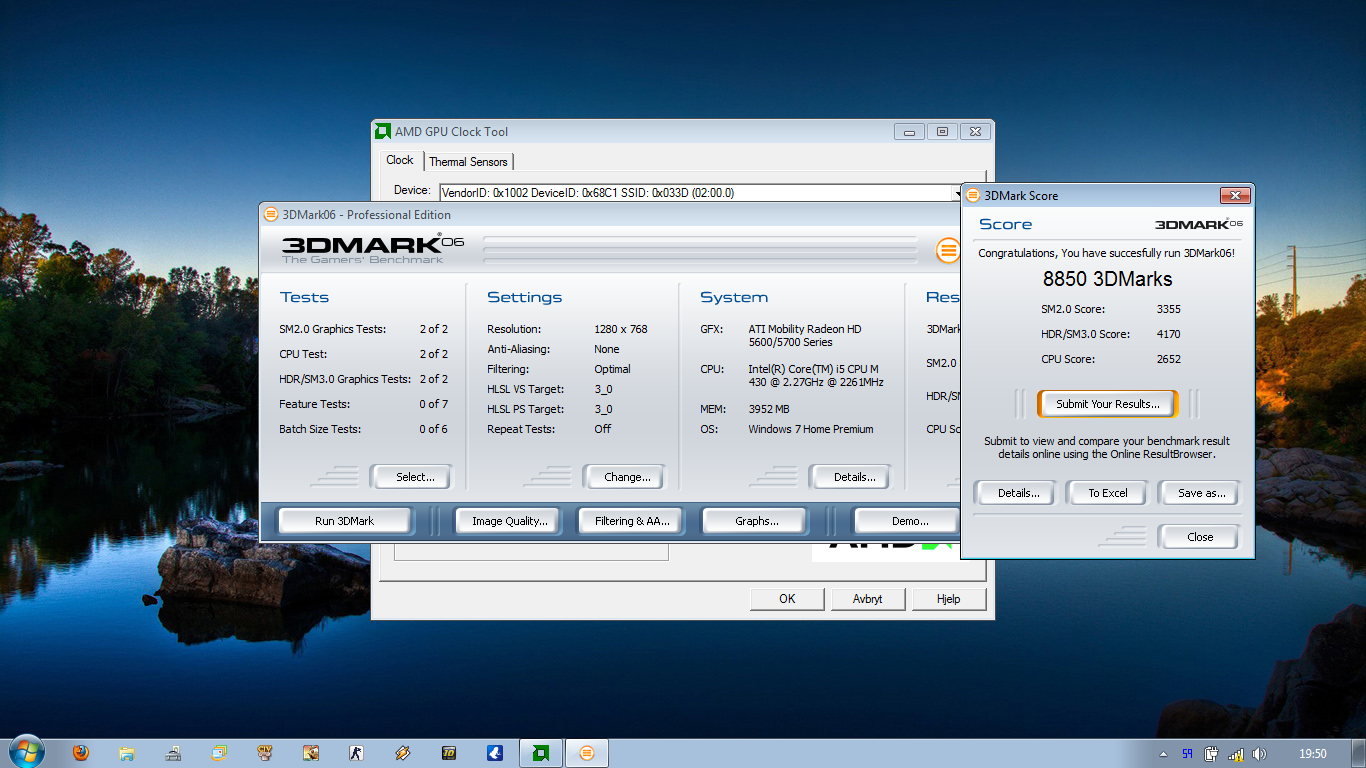Open Winamp lightning-bolt taskbar icon
The height and width of the screenshot is (768, 1366).
[403, 753]
